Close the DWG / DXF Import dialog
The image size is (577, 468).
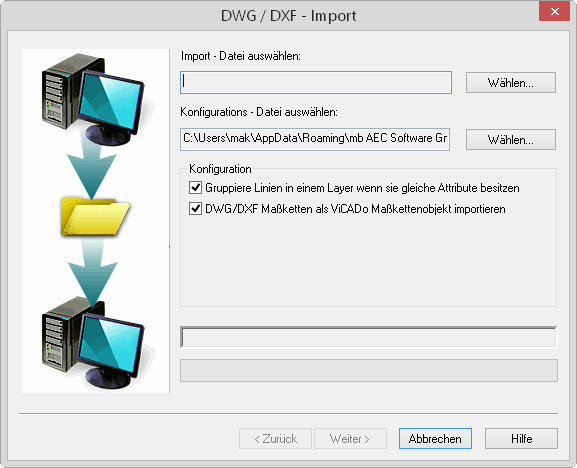555,11
